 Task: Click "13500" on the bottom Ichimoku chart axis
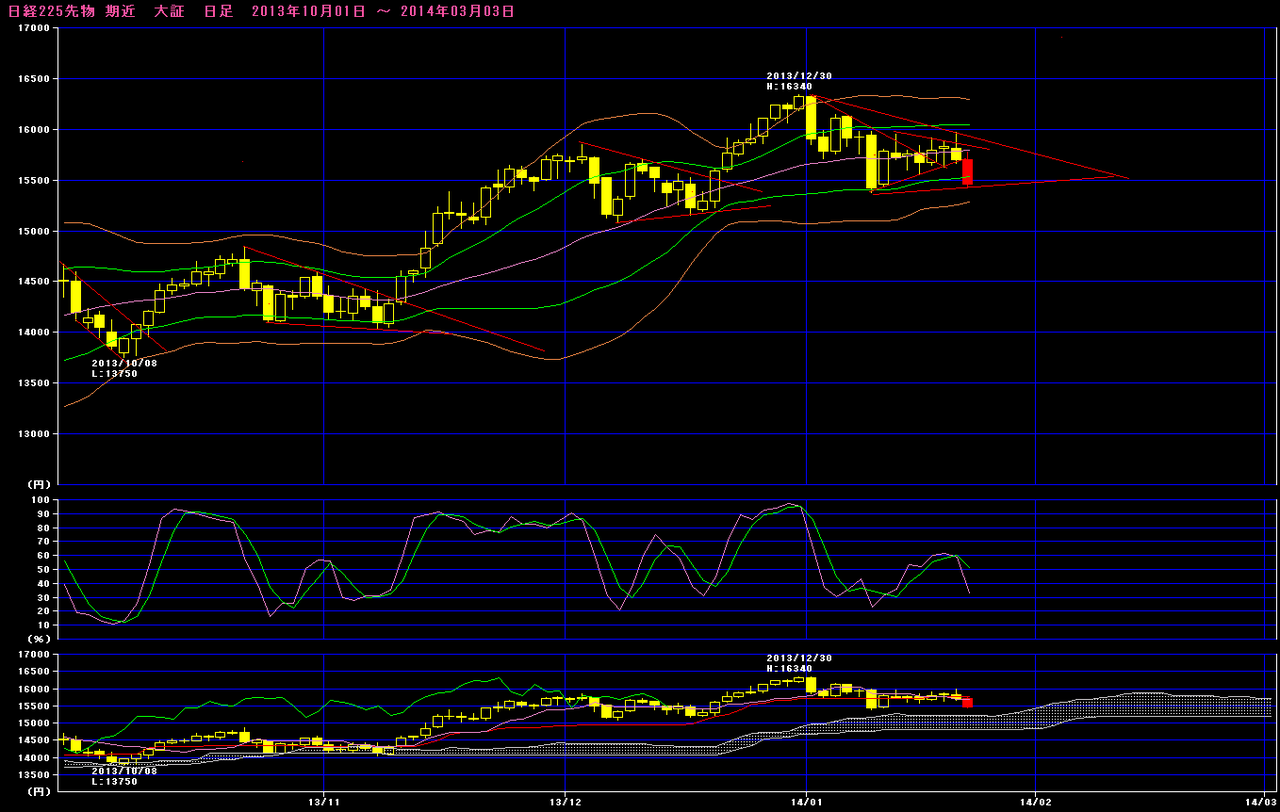point(34,775)
